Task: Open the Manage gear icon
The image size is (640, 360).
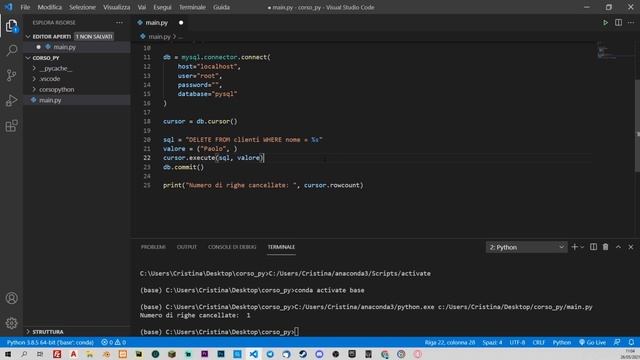Action: (x=11, y=323)
